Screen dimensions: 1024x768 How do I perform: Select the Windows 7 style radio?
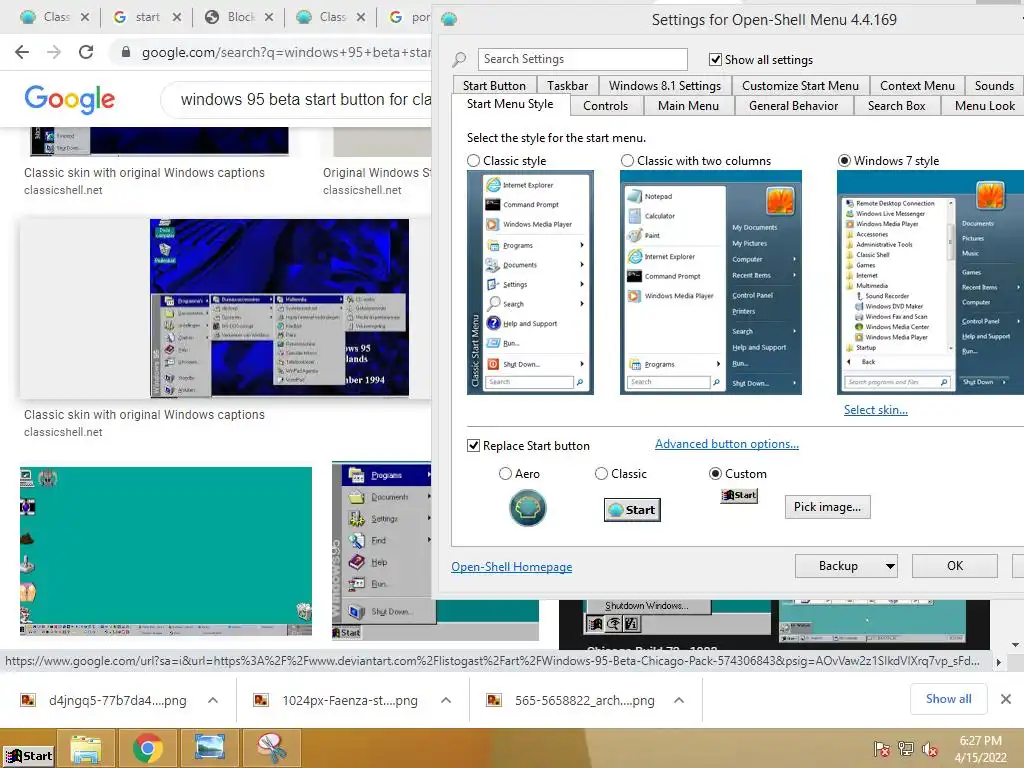pos(844,161)
